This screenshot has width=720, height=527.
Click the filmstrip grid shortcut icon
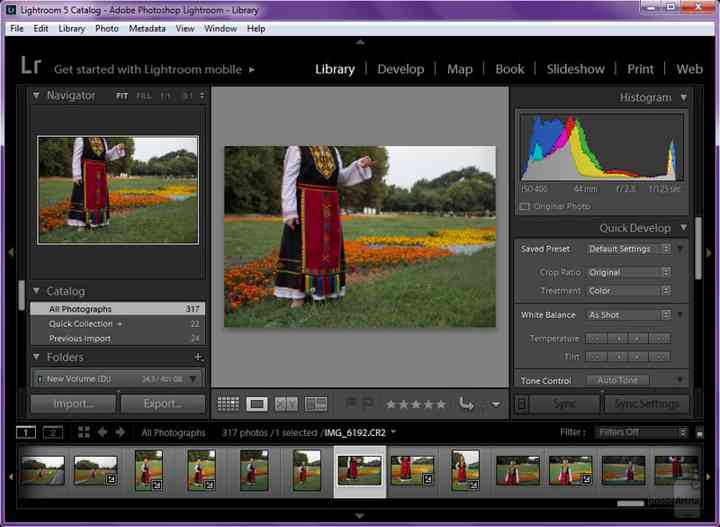tap(82, 432)
